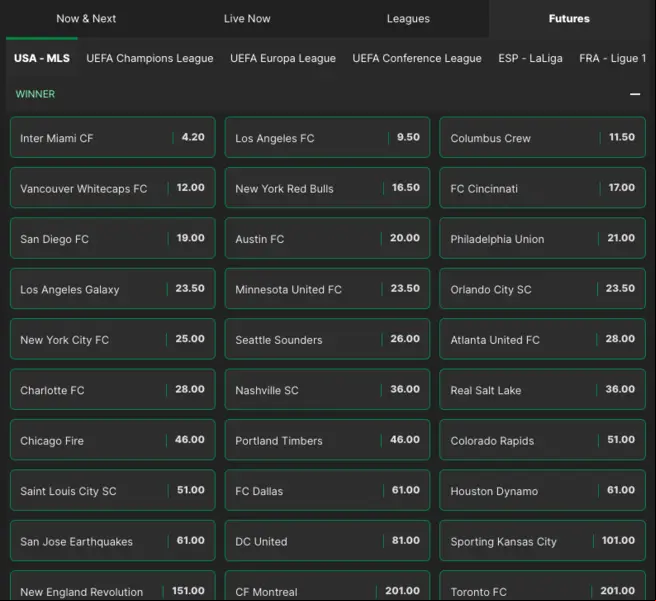Viewport: 656px width, 601px height.
Task: Pick DC United at 81.00
Action: (327, 541)
